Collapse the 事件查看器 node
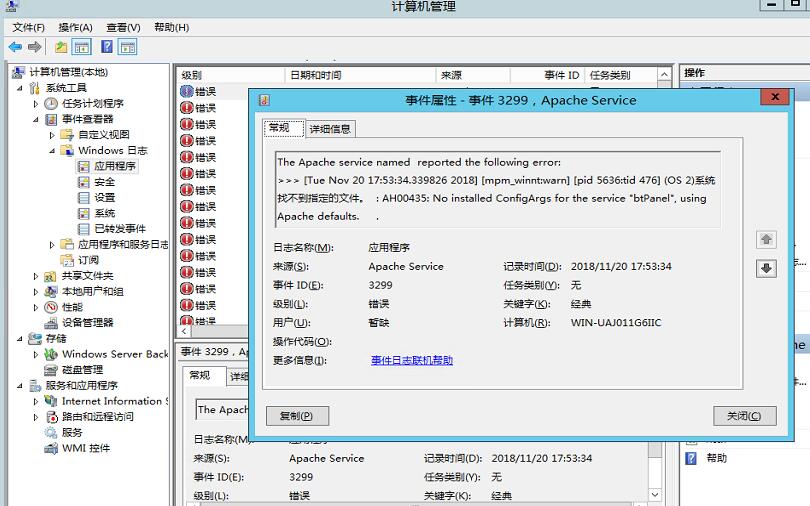 tap(36, 119)
